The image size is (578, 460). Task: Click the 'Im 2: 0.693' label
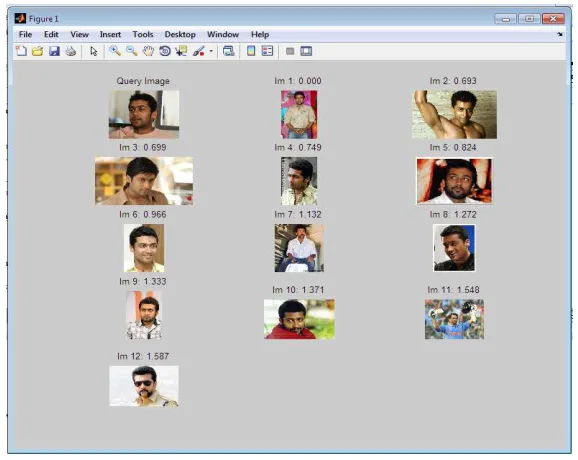(x=453, y=81)
